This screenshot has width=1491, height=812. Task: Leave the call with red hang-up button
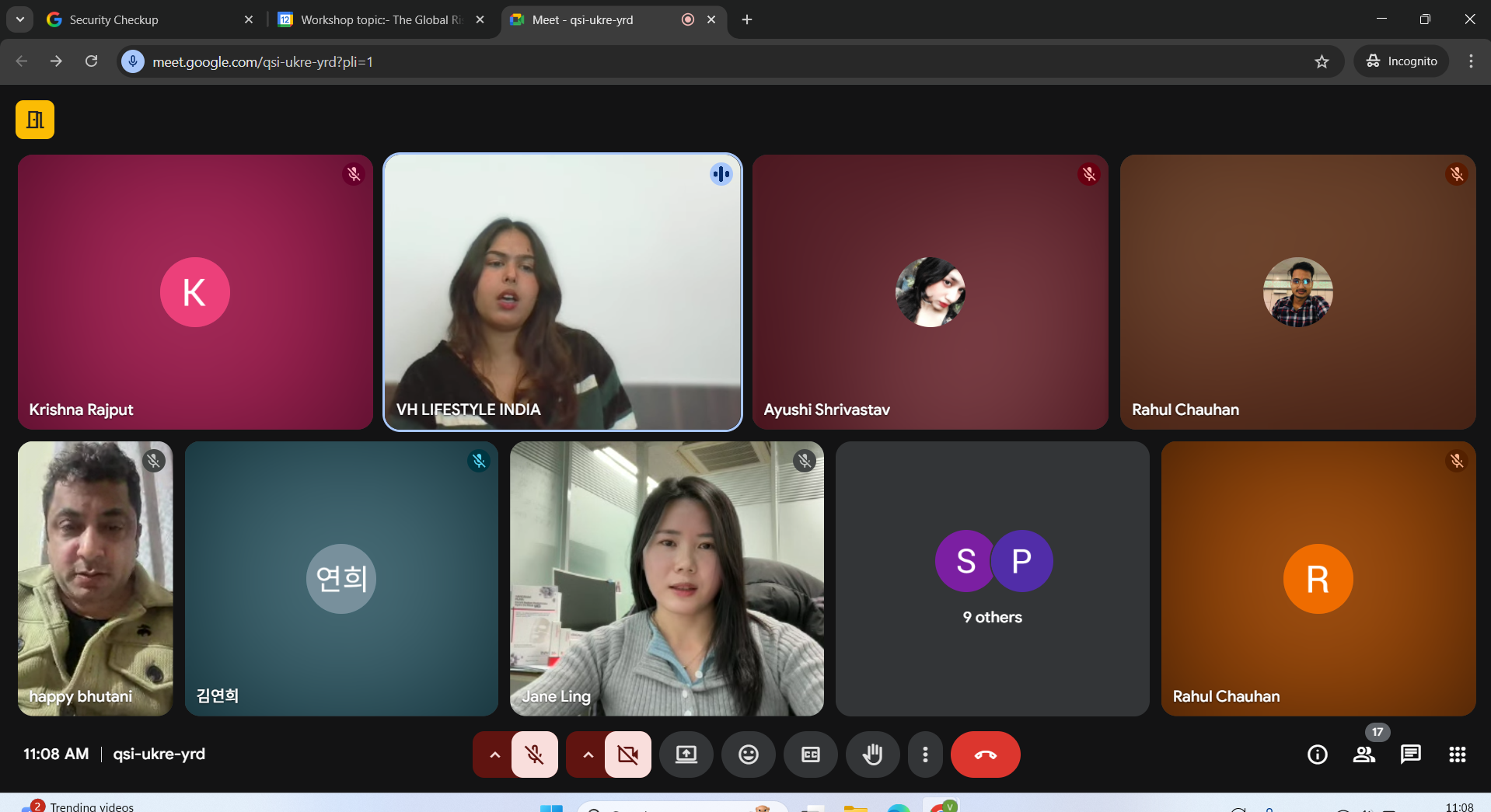pyautogui.click(x=985, y=754)
